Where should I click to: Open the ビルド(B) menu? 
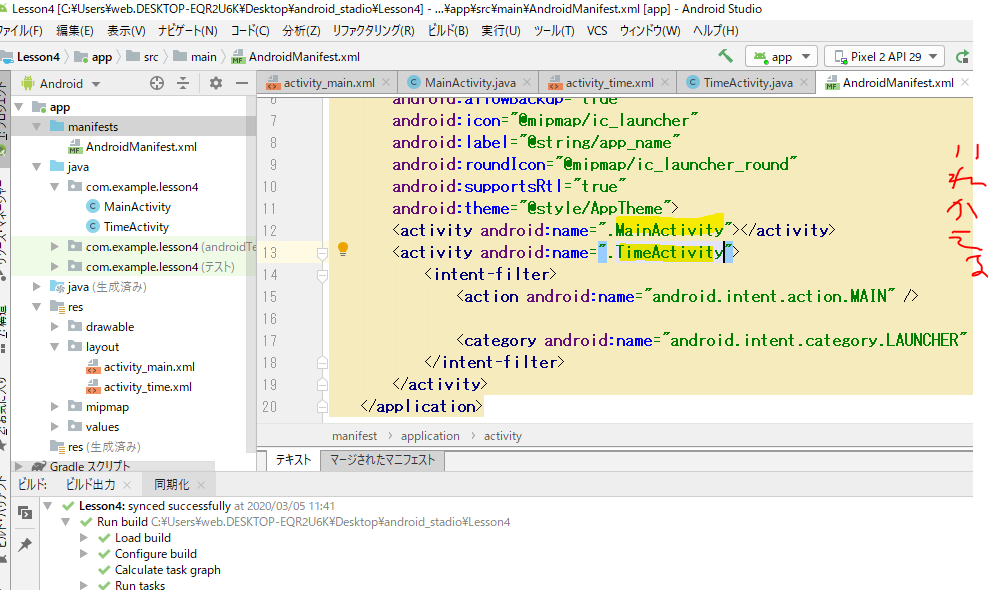[448, 31]
